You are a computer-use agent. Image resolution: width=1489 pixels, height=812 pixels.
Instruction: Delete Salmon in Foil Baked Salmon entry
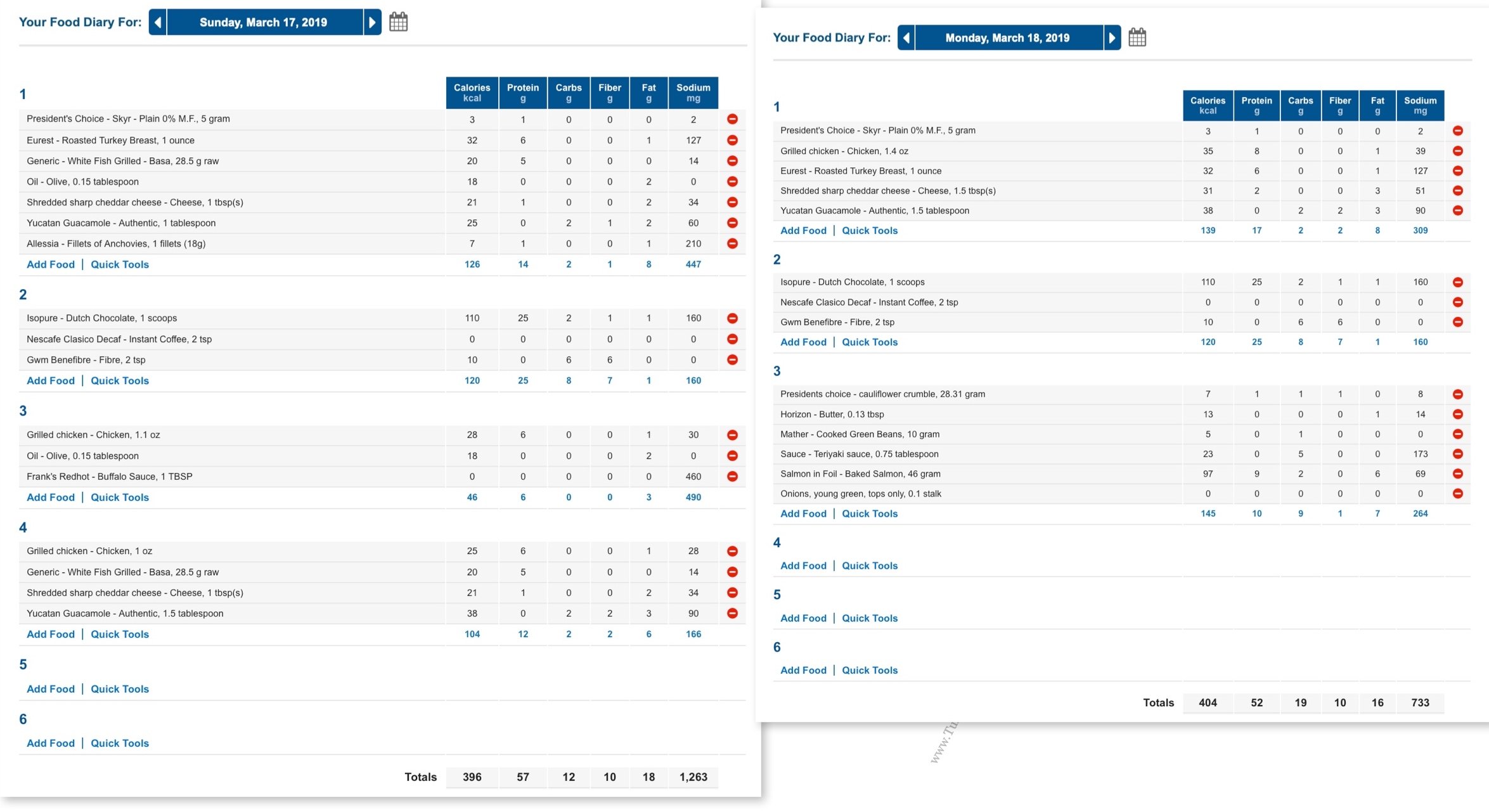1458,474
